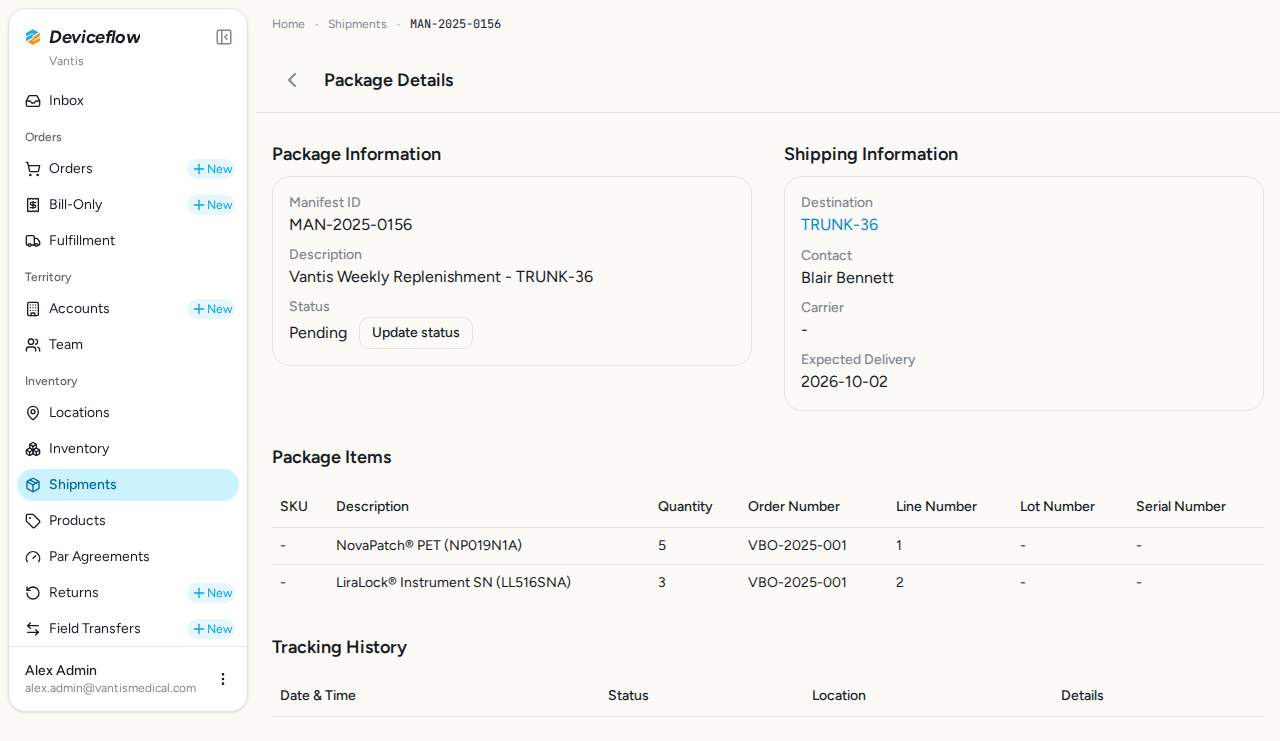The height and width of the screenshot is (741, 1280).
Task: Click the Order Number column header
Action: pyautogui.click(x=794, y=507)
